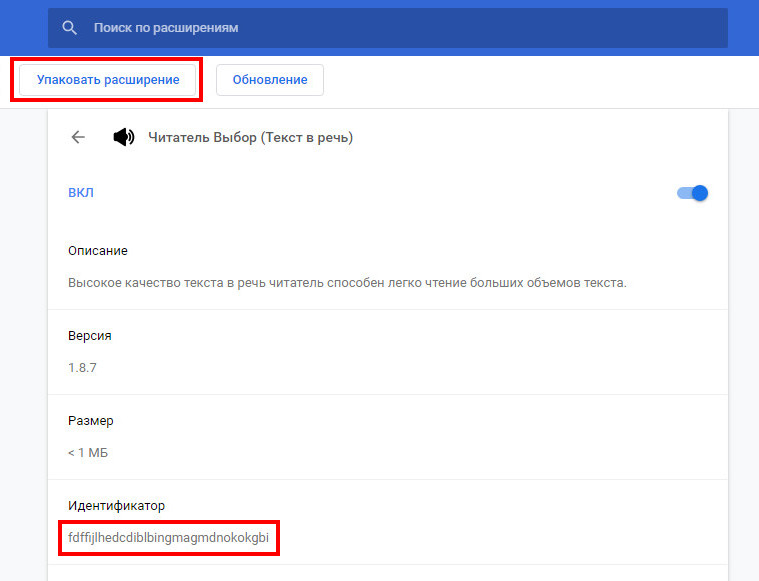Click the search magnifier icon
The height and width of the screenshot is (581, 759).
(70, 28)
